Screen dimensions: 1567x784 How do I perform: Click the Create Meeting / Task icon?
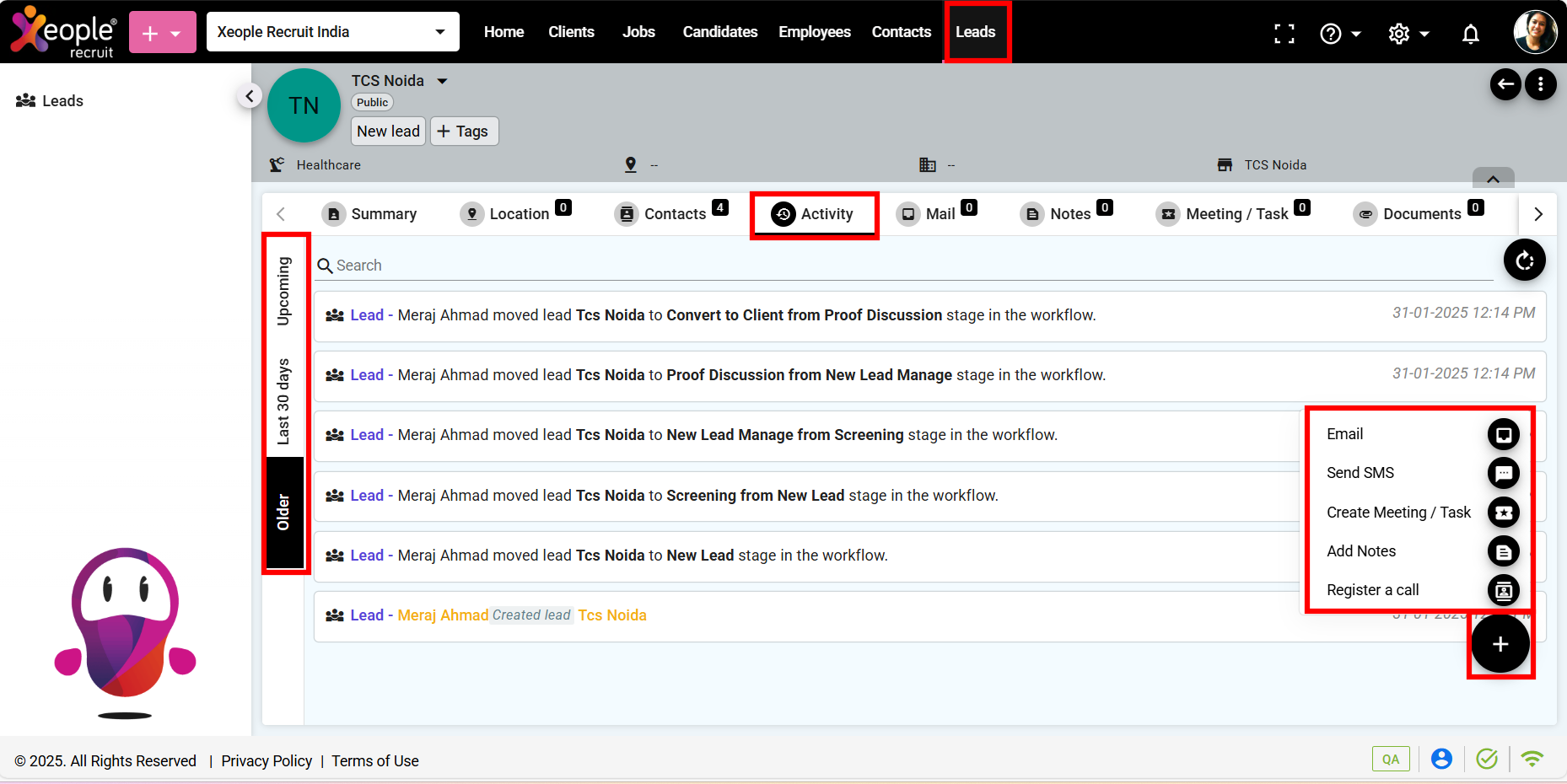[x=1504, y=513]
